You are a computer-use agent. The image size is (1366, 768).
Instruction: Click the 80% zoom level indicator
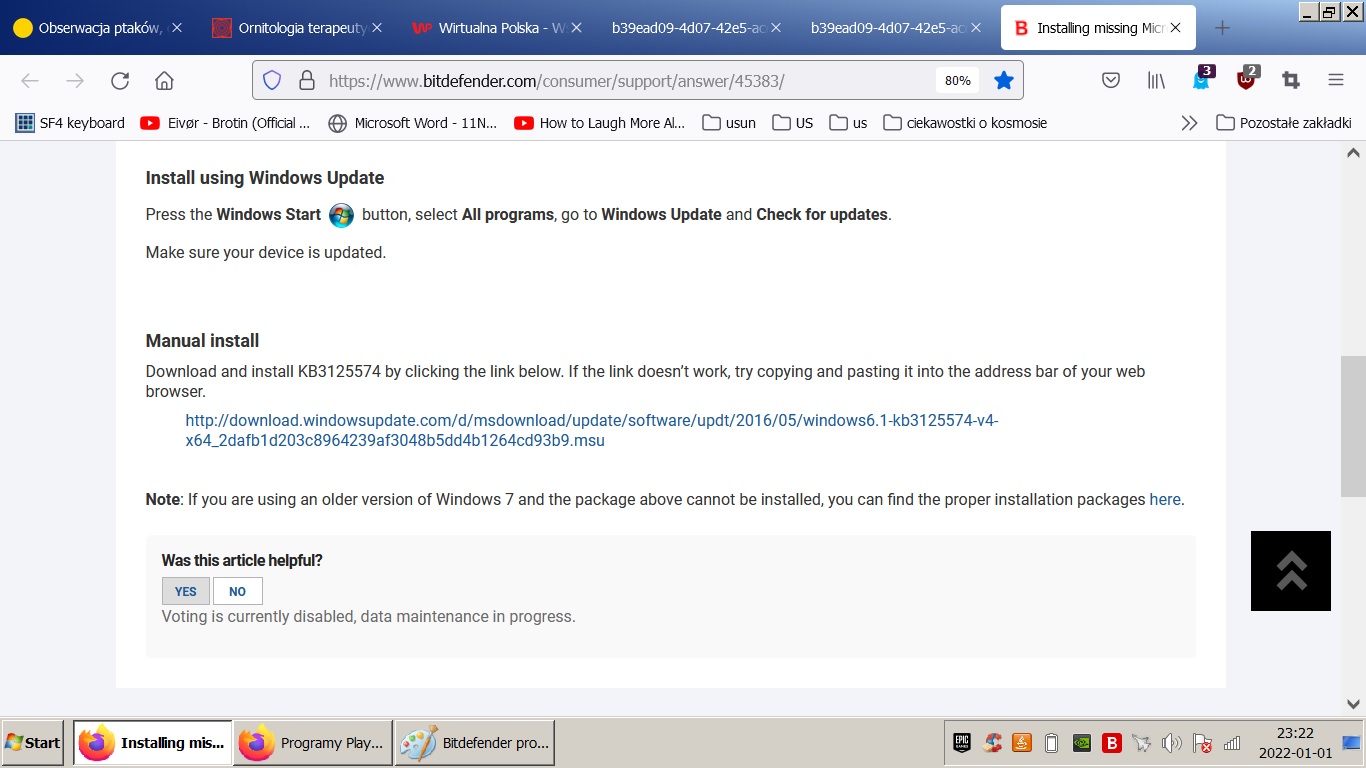coord(957,81)
